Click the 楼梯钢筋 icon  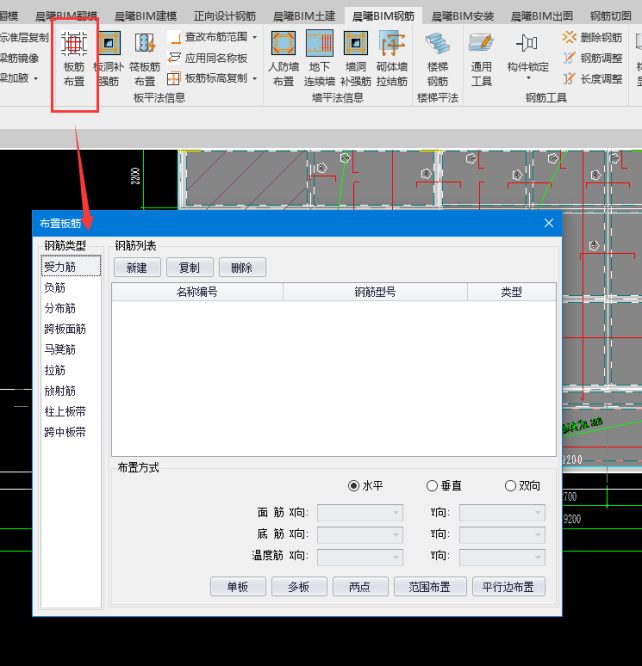point(438,56)
